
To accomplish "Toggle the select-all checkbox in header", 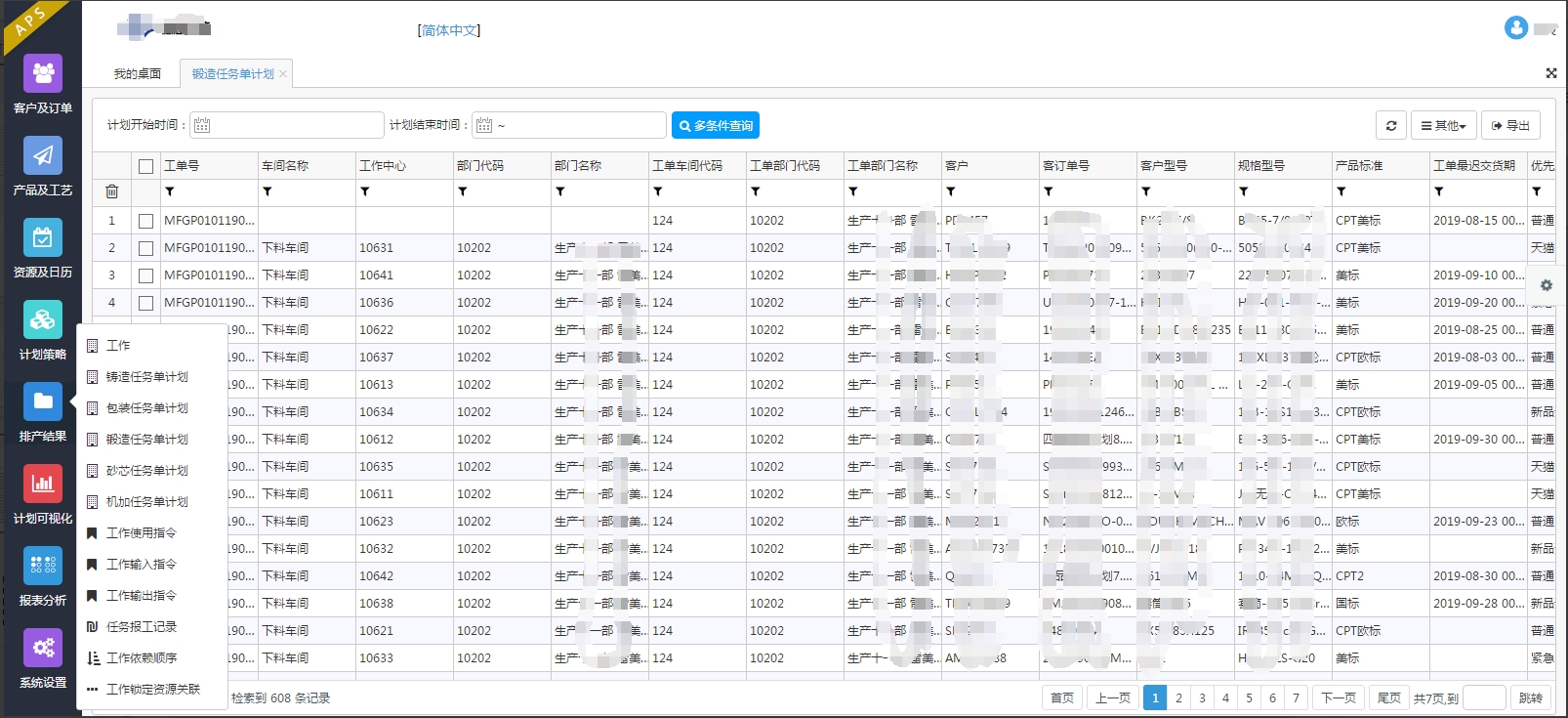I will pyautogui.click(x=146, y=166).
